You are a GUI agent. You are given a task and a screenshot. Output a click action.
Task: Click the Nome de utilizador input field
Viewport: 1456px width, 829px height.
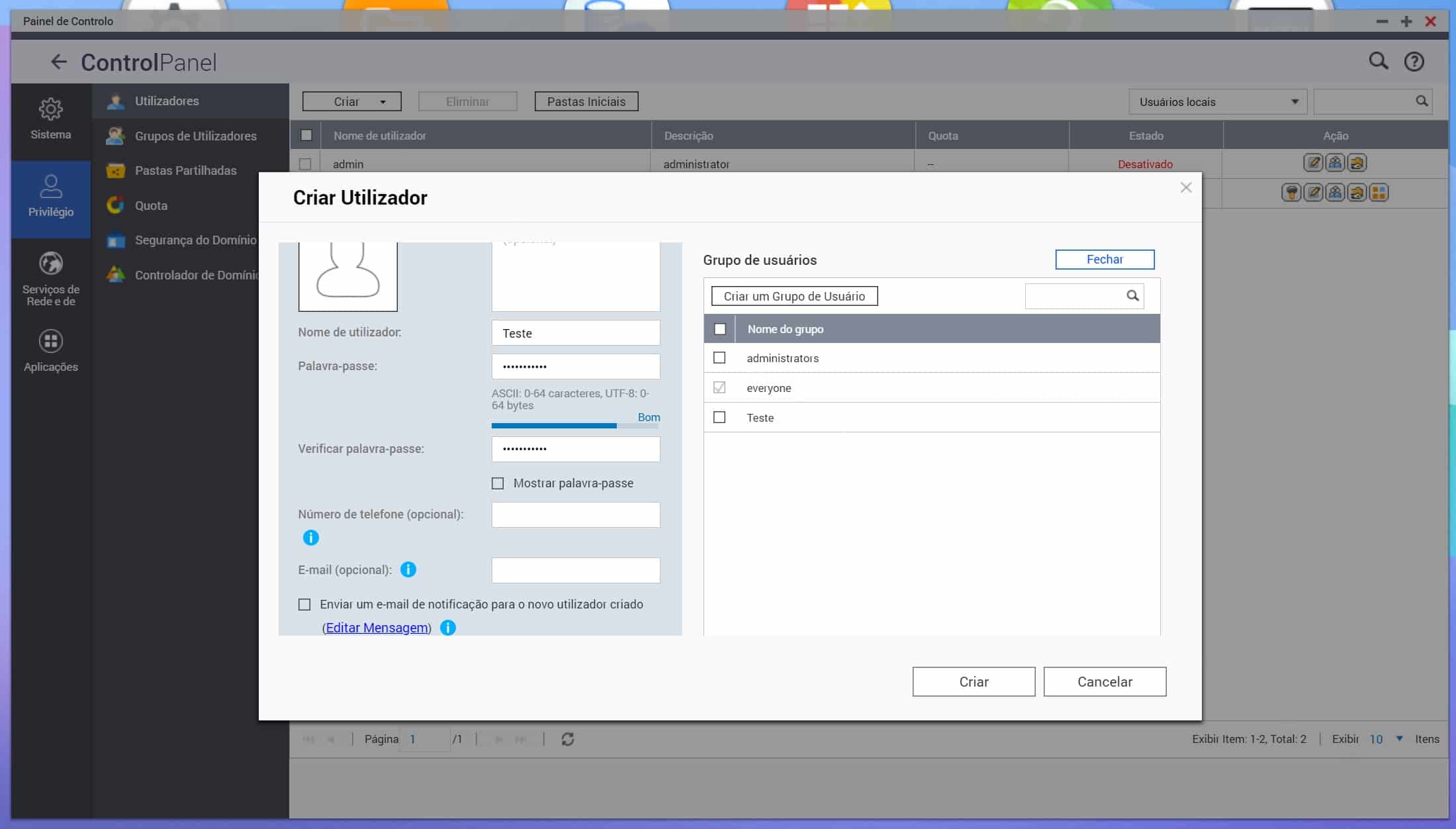point(575,333)
